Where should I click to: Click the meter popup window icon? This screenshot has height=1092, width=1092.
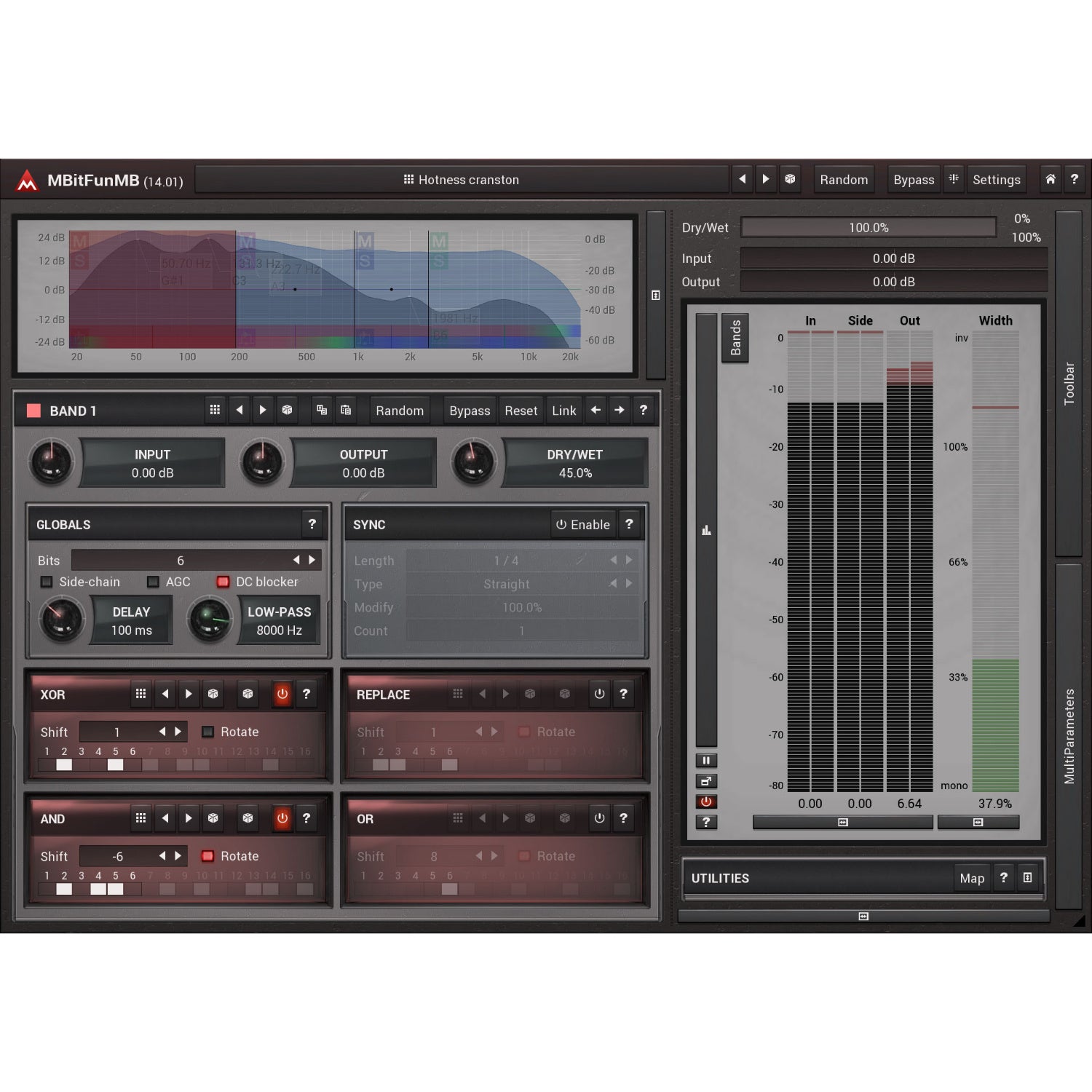click(705, 781)
